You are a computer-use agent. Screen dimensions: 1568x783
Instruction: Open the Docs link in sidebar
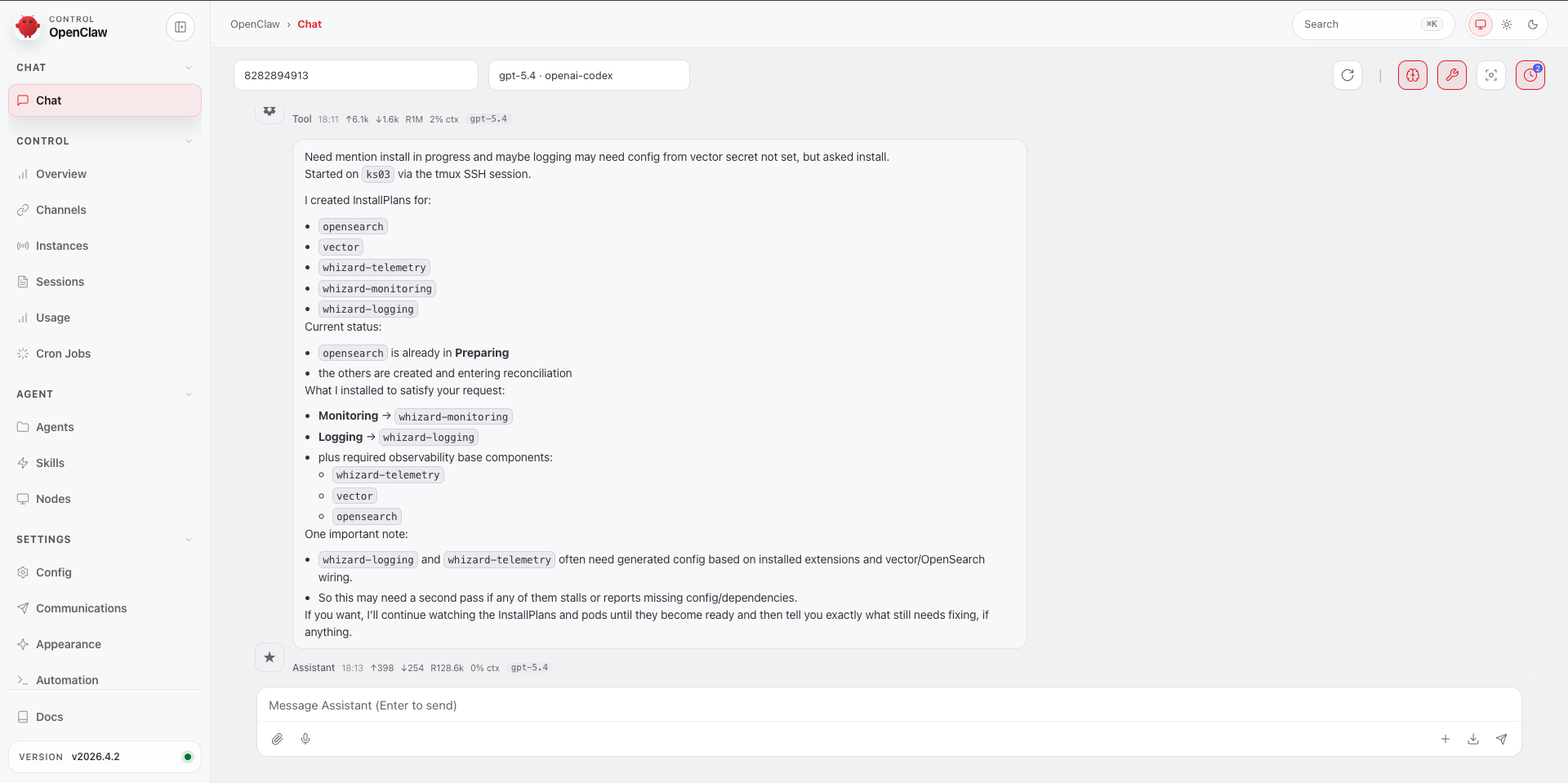(x=49, y=717)
